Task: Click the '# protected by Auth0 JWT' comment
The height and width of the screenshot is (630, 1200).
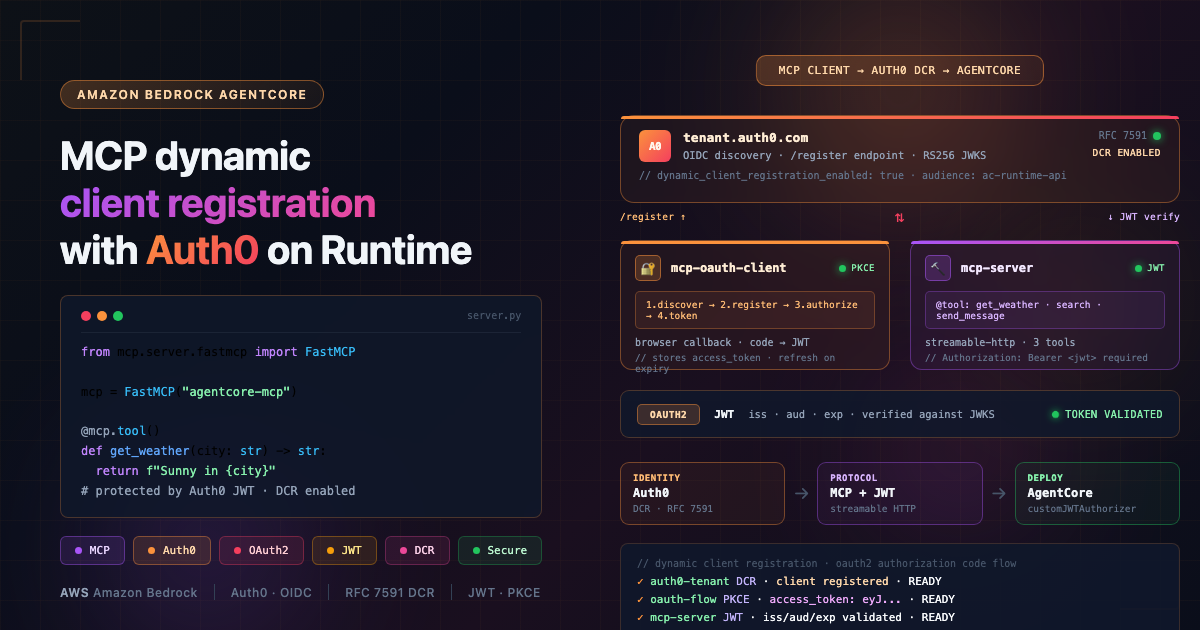Action: 218,491
